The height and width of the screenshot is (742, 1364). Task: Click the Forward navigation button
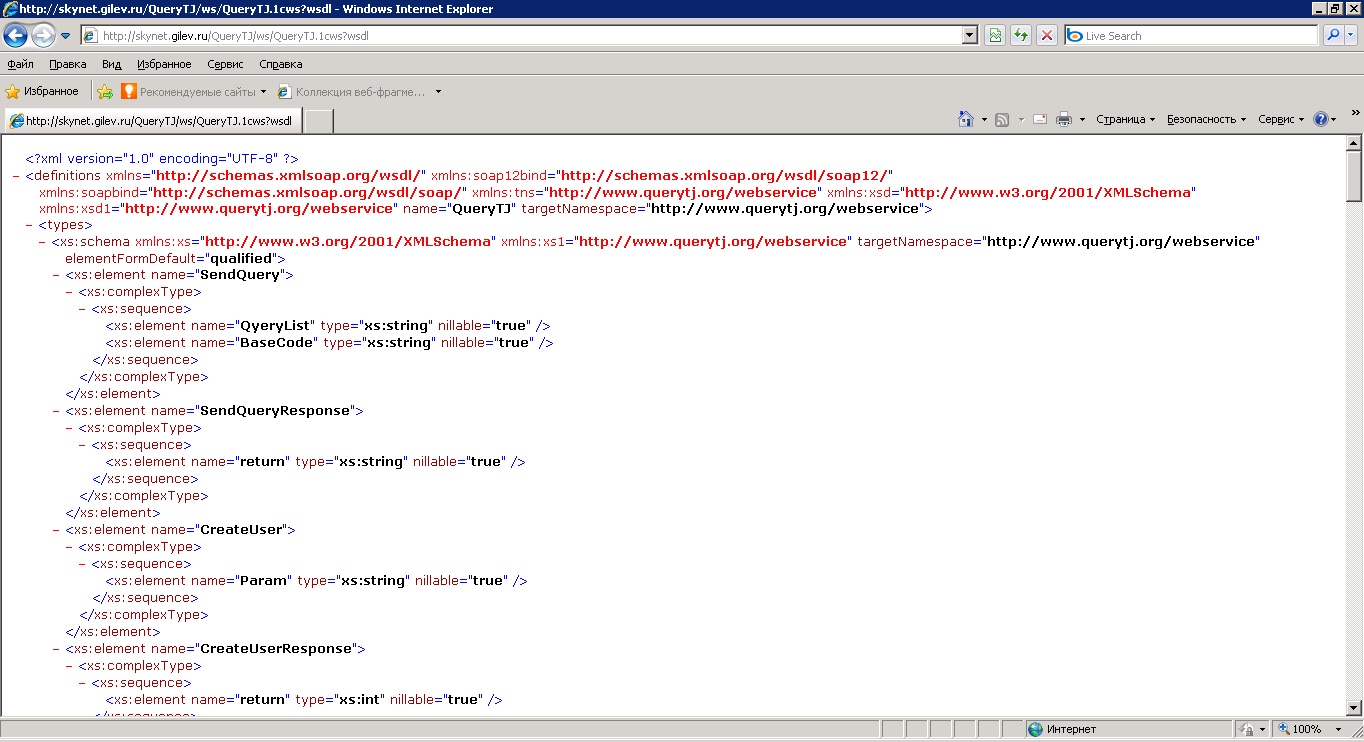pos(43,36)
